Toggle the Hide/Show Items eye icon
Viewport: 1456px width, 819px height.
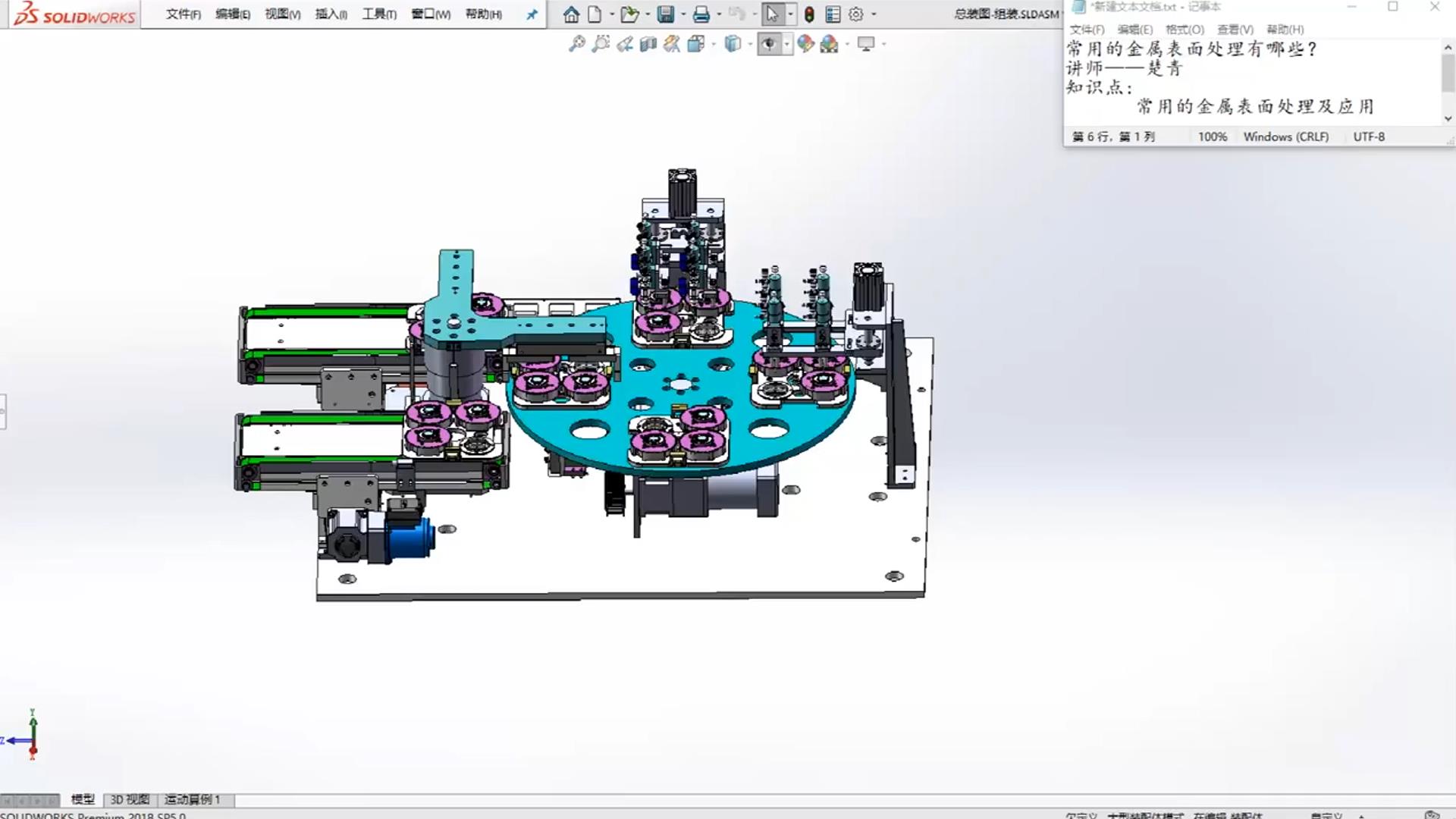tap(769, 44)
